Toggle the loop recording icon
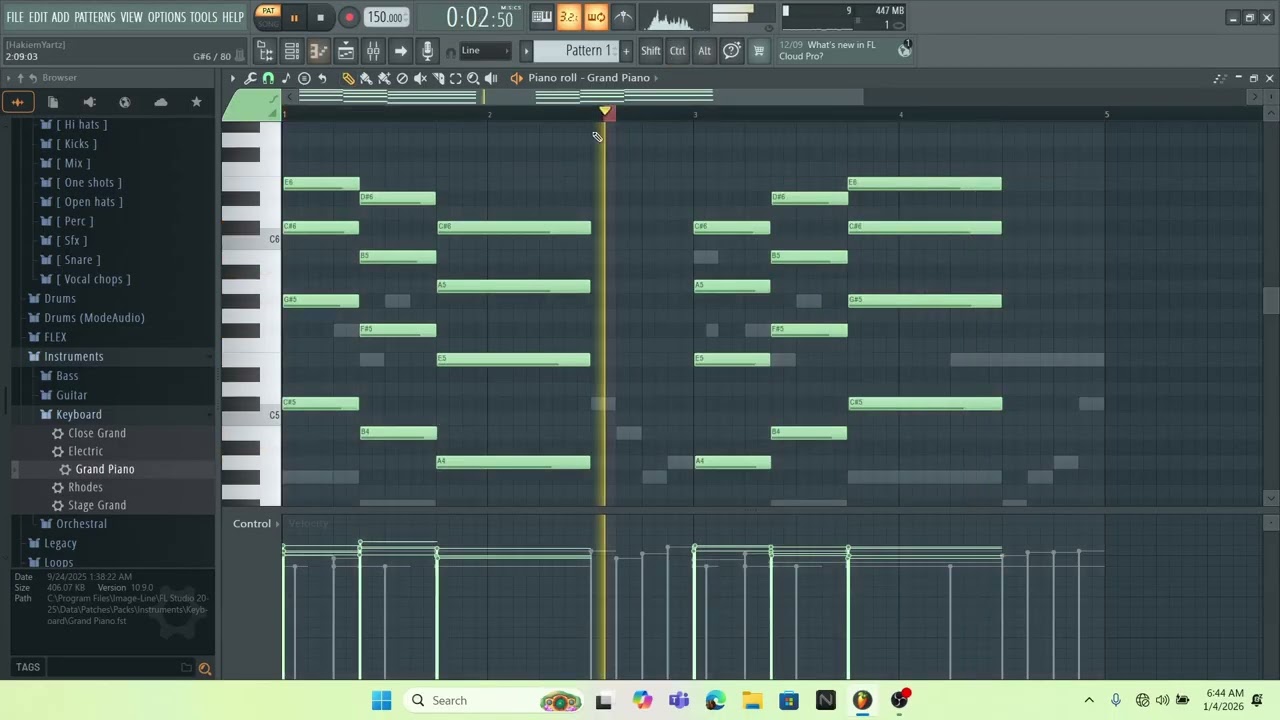The image size is (1280, 720). pos(595,17)
